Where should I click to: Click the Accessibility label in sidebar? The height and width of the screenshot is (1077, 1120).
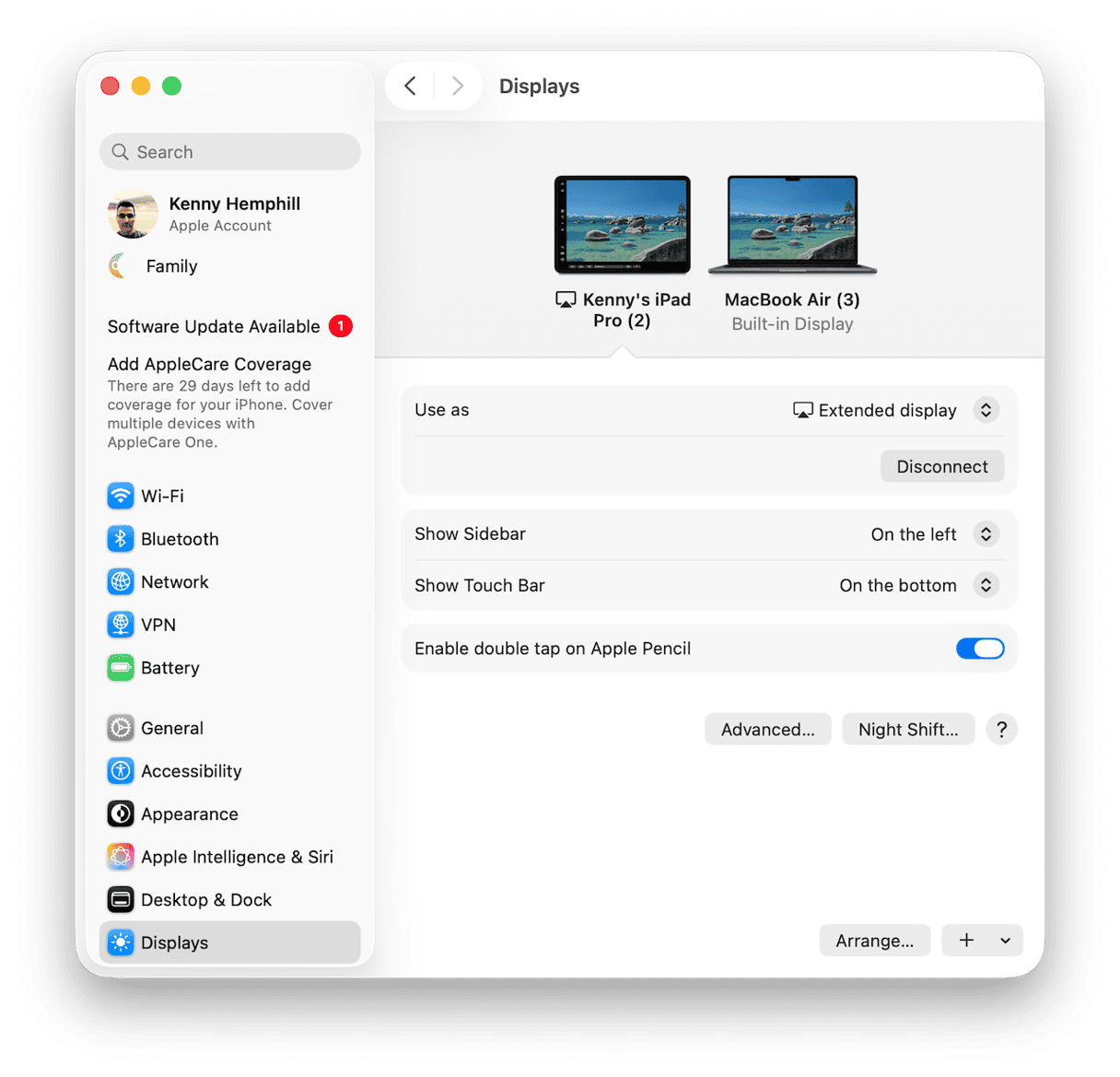[x=192, y=771]
